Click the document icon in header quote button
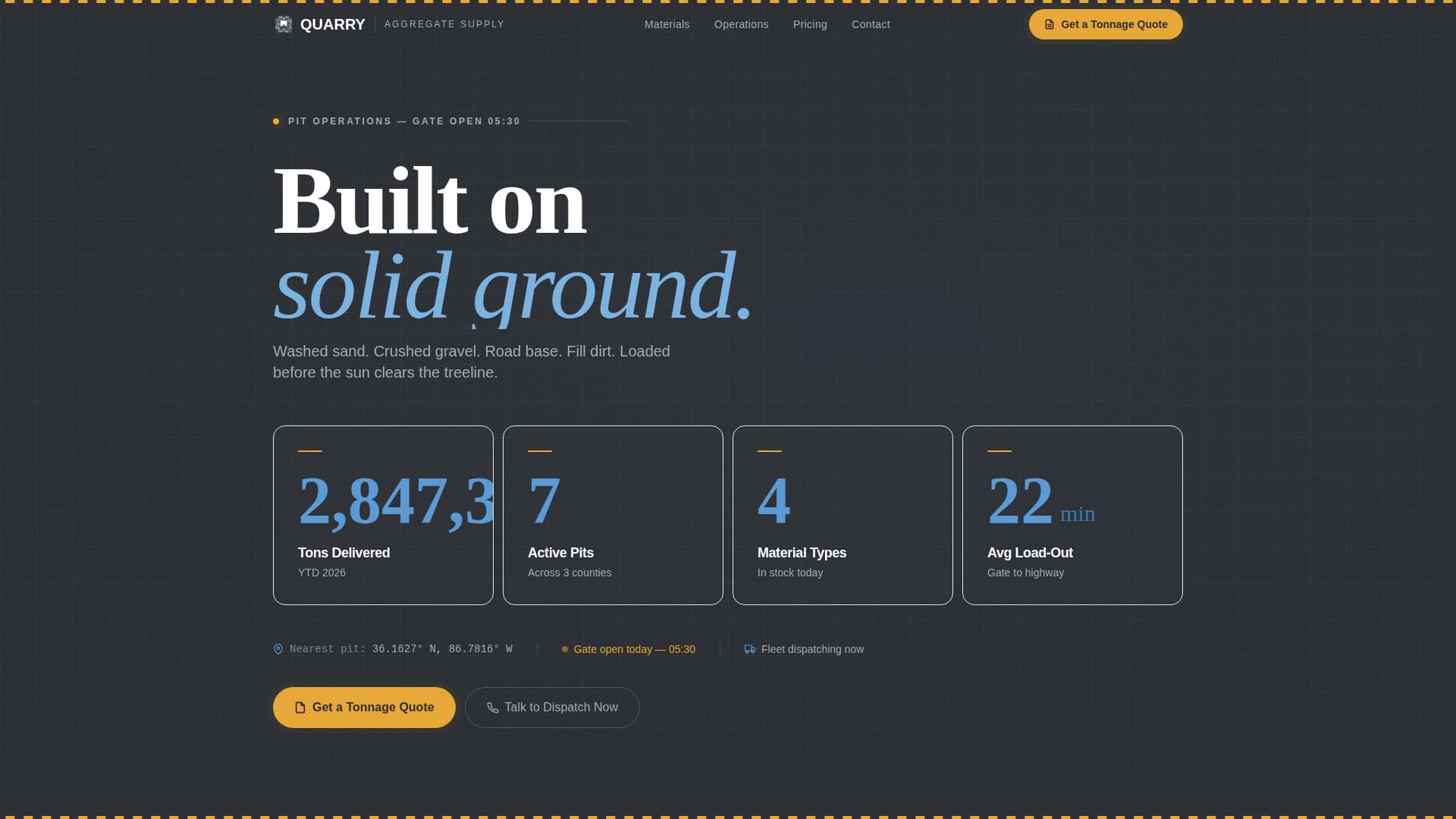This screenshot has height=819, width=1456. click(x=1050, y=24)
